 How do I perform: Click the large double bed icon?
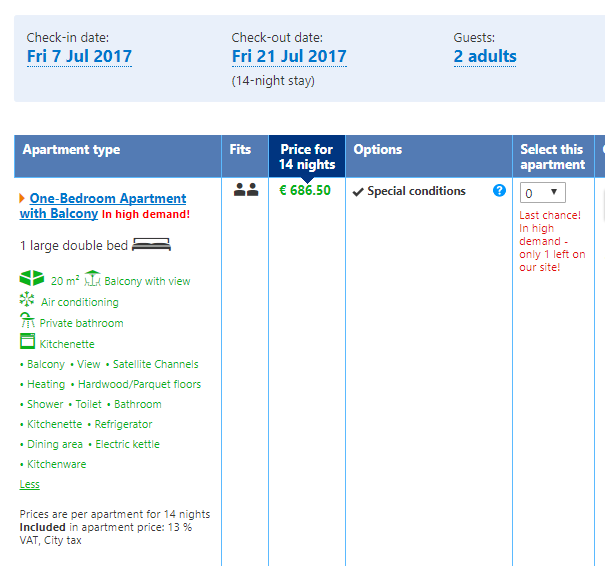(152, 245)
